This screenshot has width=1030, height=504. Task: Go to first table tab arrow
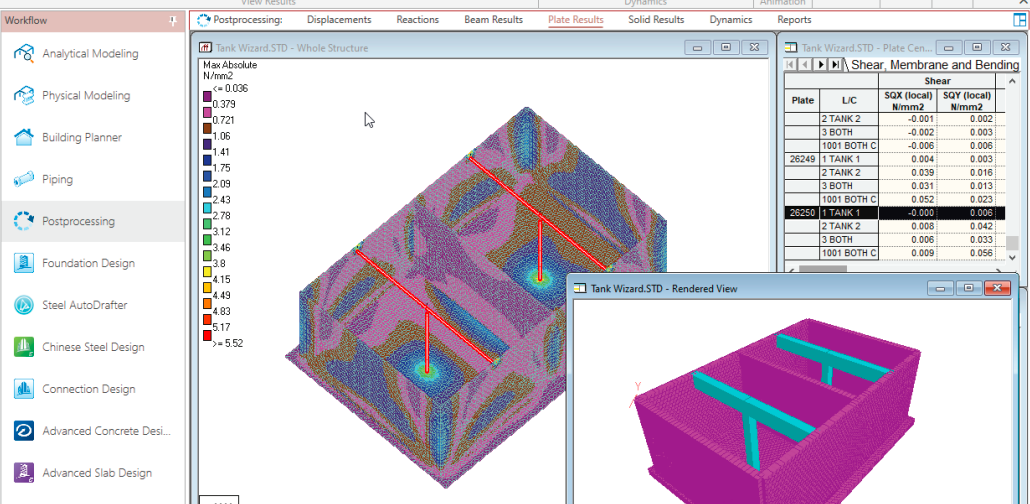[x=791, y=64]
